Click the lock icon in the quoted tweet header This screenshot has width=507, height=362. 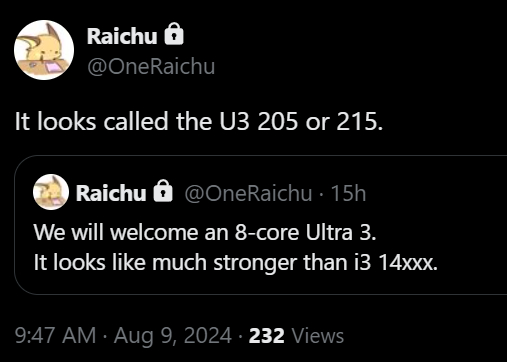tap(163, 191)
